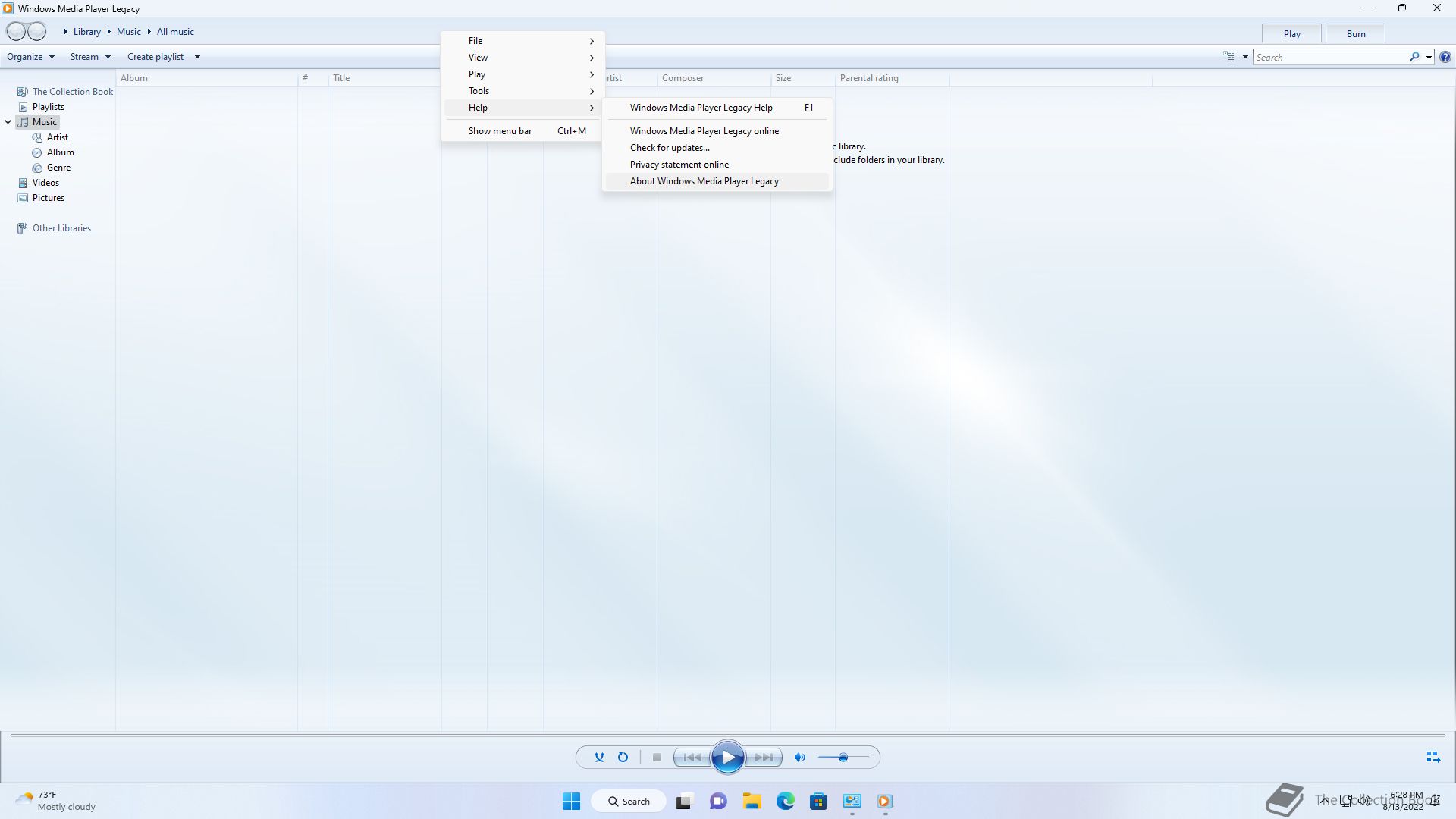Open the Organize dropdown
Image resolution: width=1456 pixels, height=819 pixels.
pos(30,57)
